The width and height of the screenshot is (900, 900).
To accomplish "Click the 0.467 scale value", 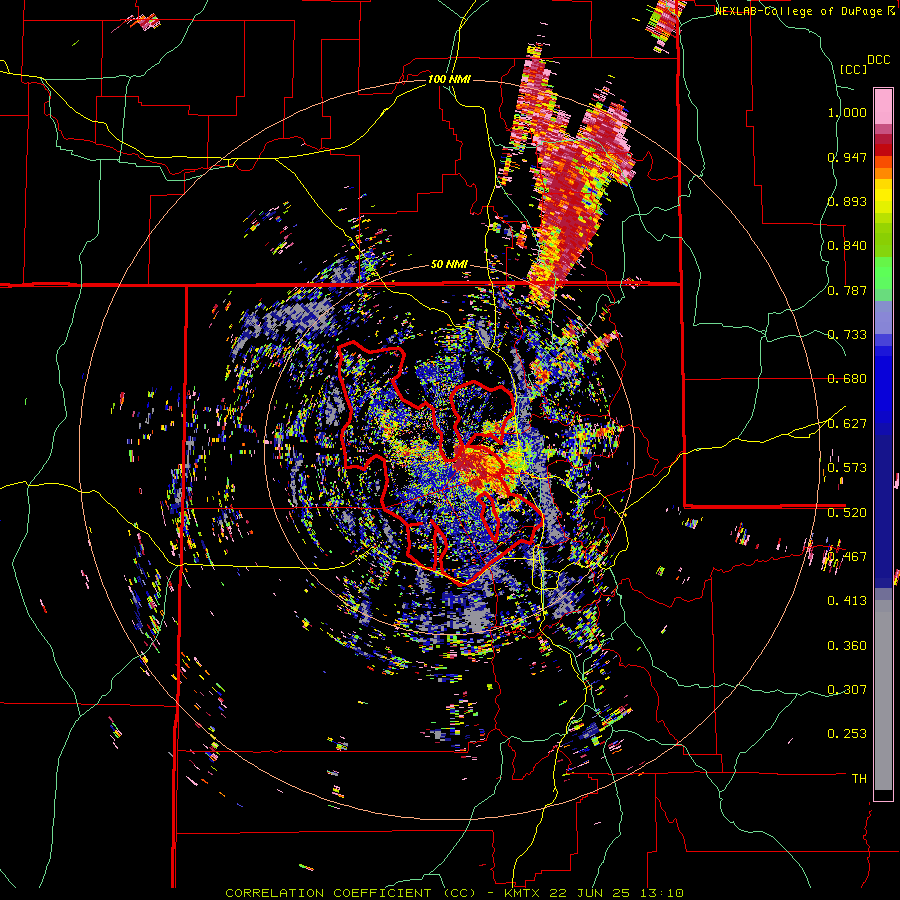I will pos(847,557).
